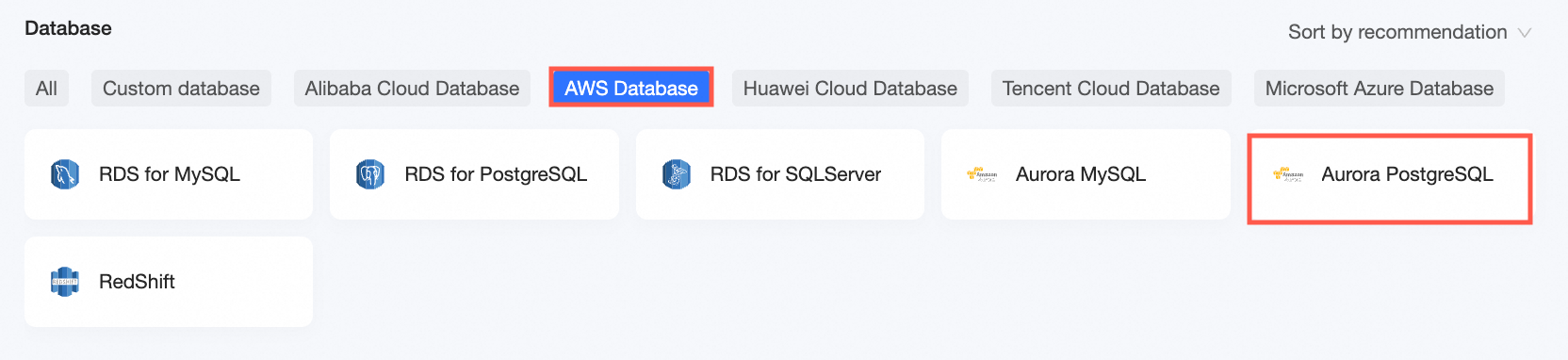The width and height of the screenshot is (1568, 360).
Task: Select the Aurora PostgreSQL card label
Action: (1407, 174)
